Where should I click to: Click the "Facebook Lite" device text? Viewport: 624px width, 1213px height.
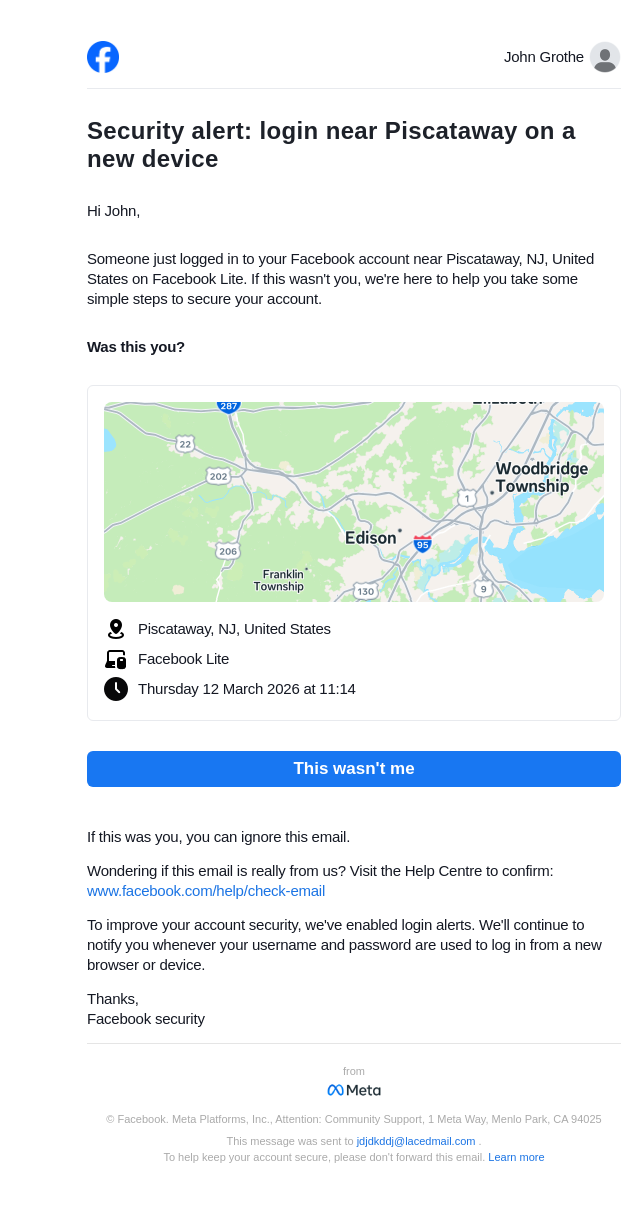(x=183, y=659)
